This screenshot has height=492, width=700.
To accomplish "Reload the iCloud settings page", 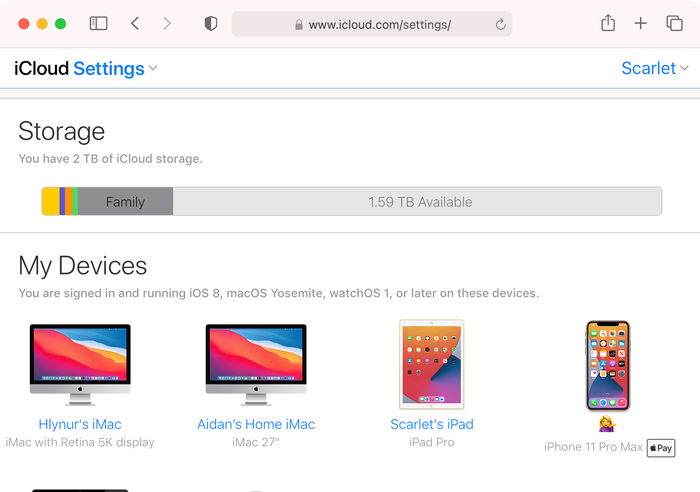I will tap(500, 24).
